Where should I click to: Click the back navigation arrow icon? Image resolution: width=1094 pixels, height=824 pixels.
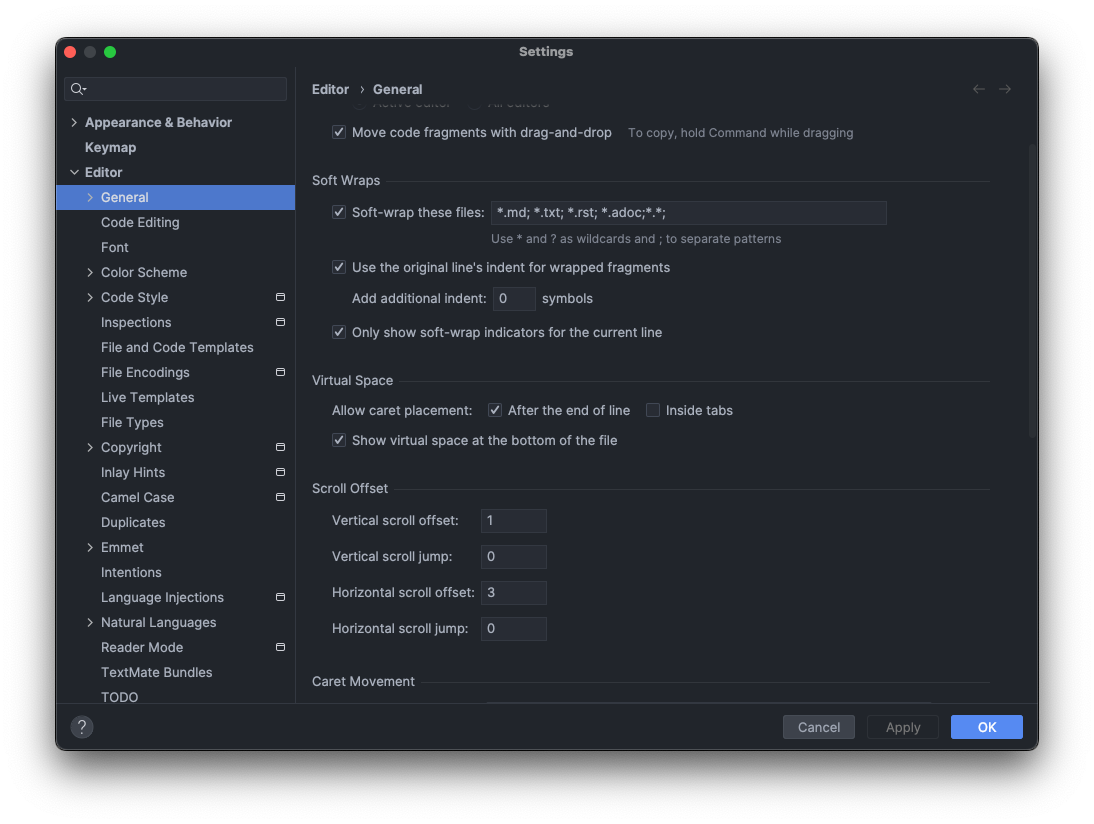coord(979,89)
